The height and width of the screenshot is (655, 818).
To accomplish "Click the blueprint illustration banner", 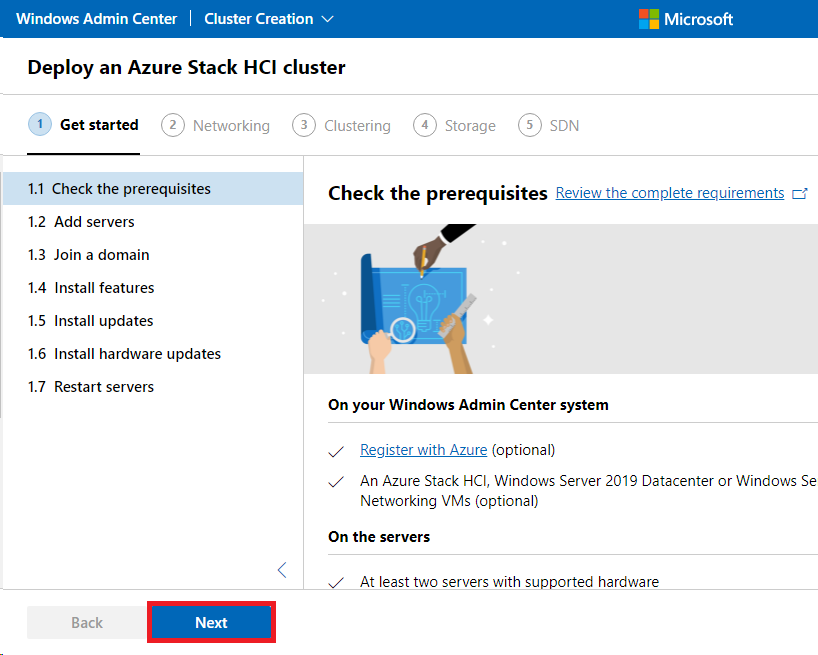I will (x=561, y=299).
